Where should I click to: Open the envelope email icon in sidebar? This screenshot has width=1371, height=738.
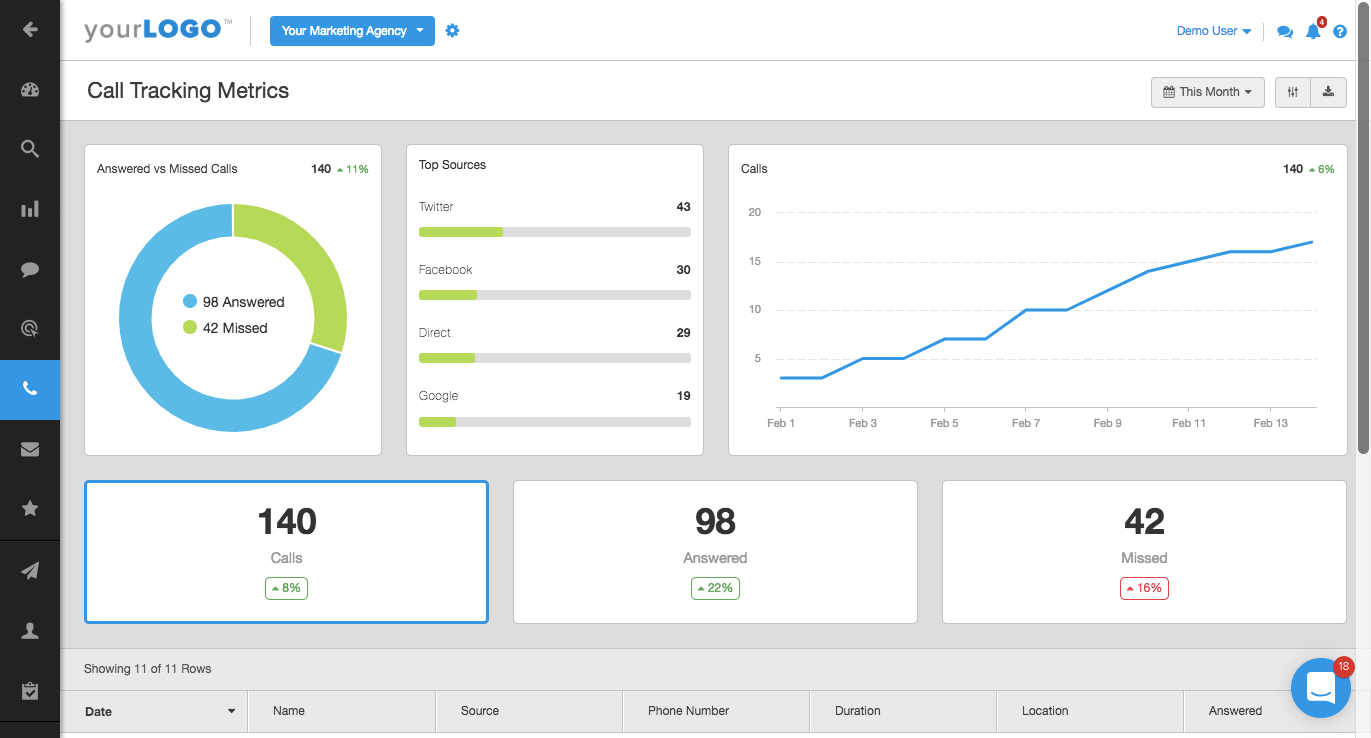30,449
